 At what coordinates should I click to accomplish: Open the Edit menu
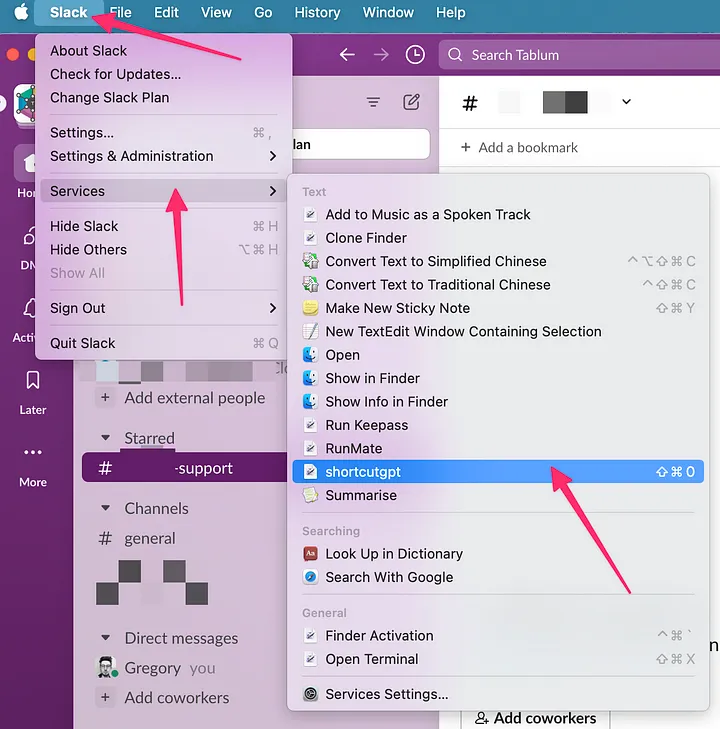pyautogui.click(x=166, y=12)
